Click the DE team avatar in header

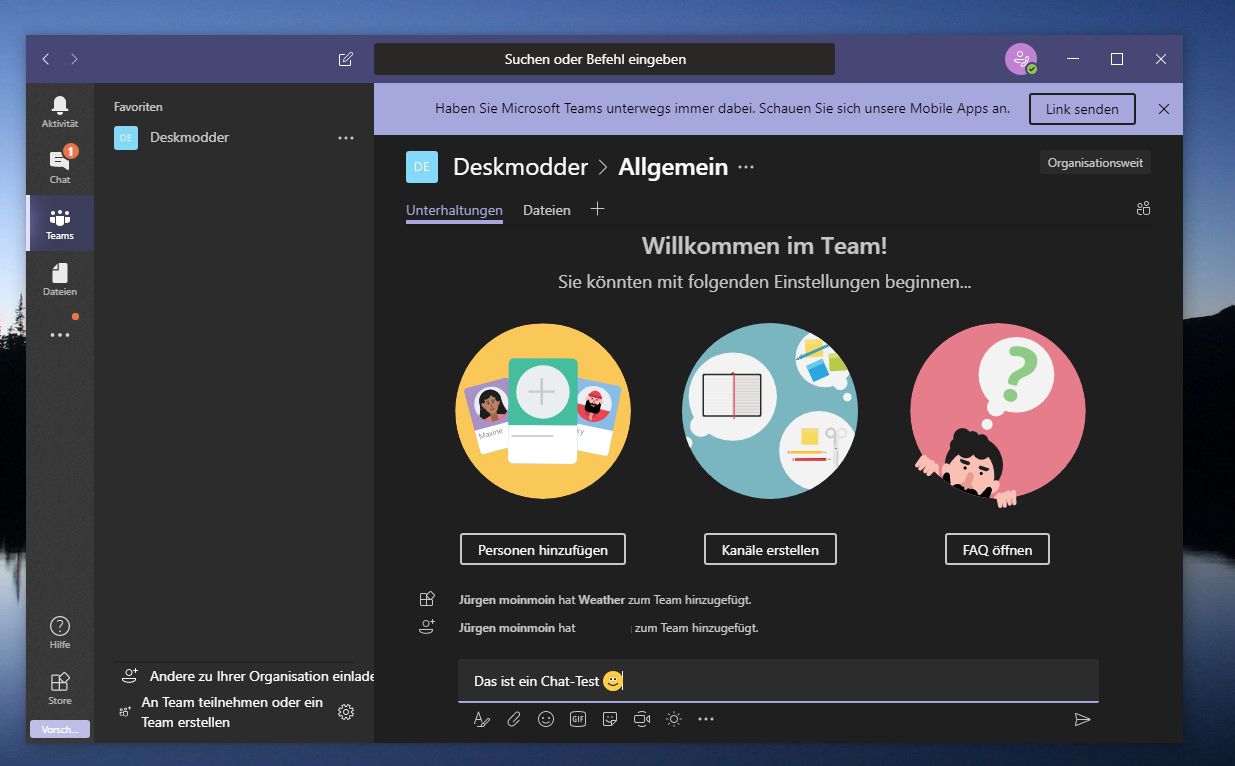pyautogui.click(x=422, y=167)
